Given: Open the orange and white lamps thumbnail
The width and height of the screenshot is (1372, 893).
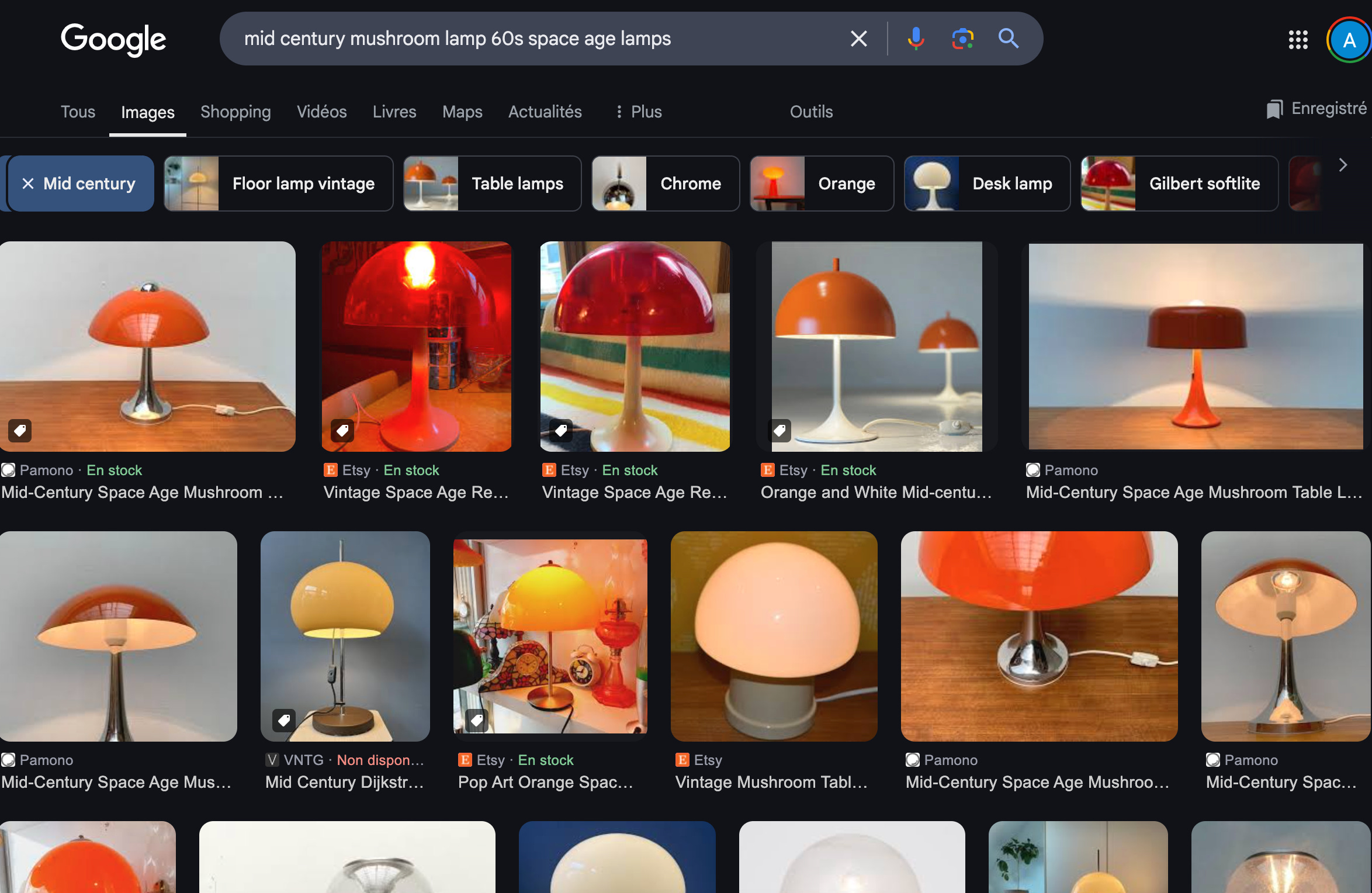Looking at the screenshot, I should point(876,346).
